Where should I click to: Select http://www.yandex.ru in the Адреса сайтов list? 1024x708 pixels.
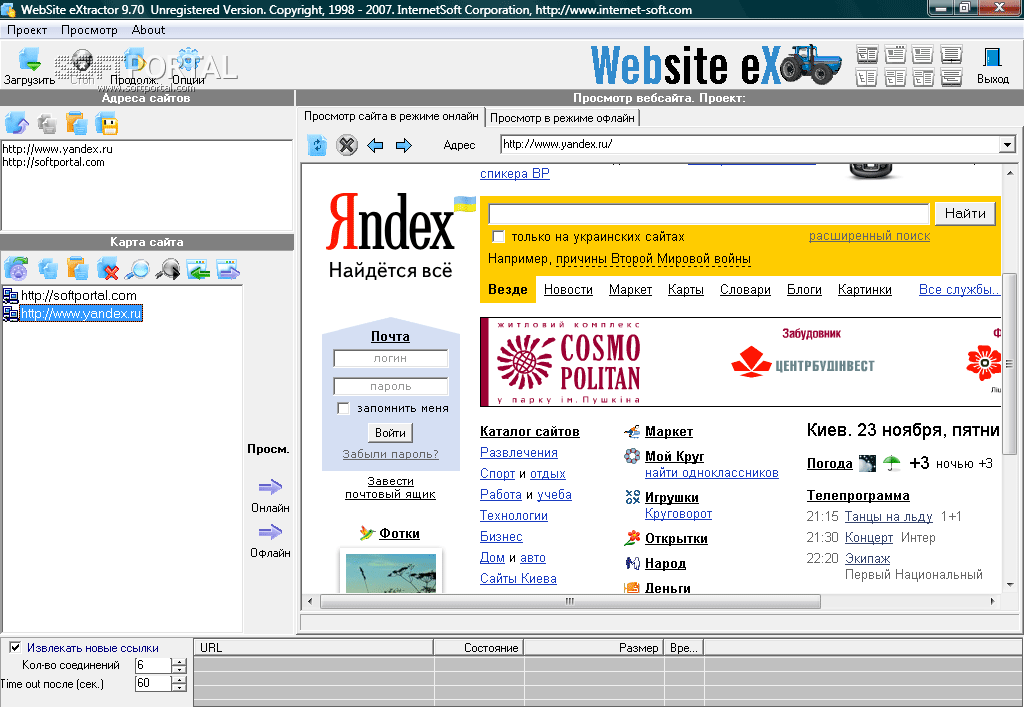(x=57, y=149)
